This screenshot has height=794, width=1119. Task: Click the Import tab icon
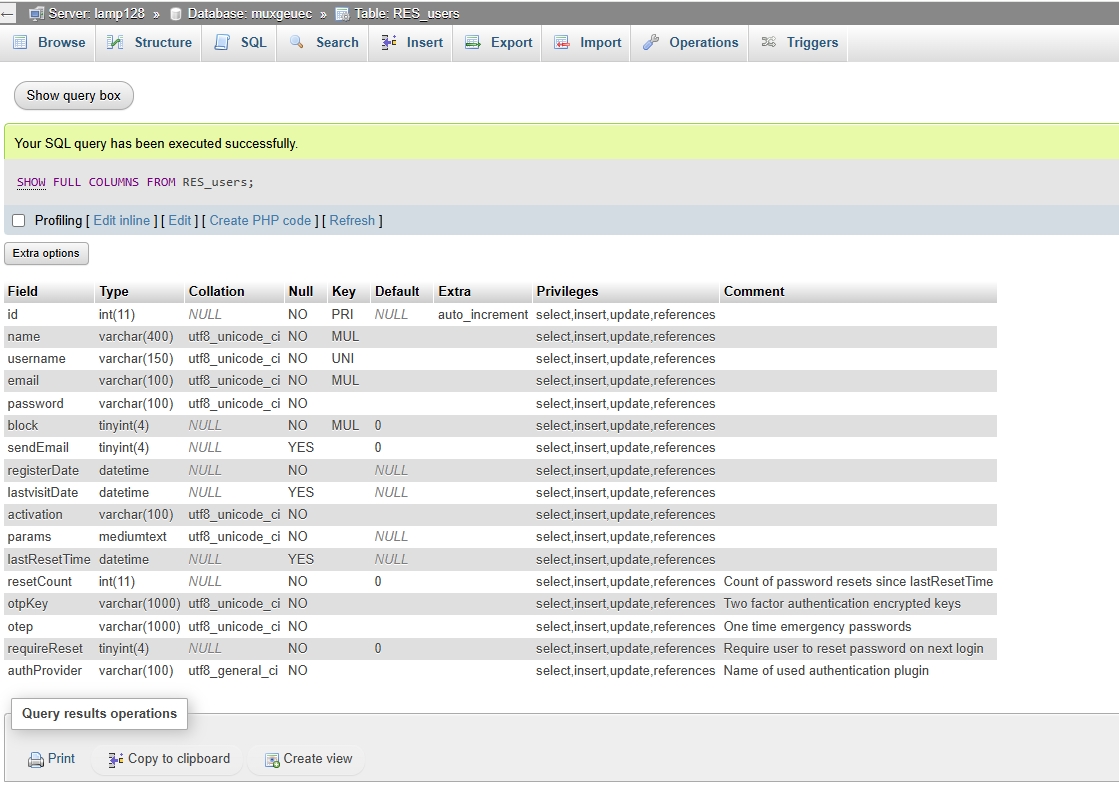pos(562,43)
